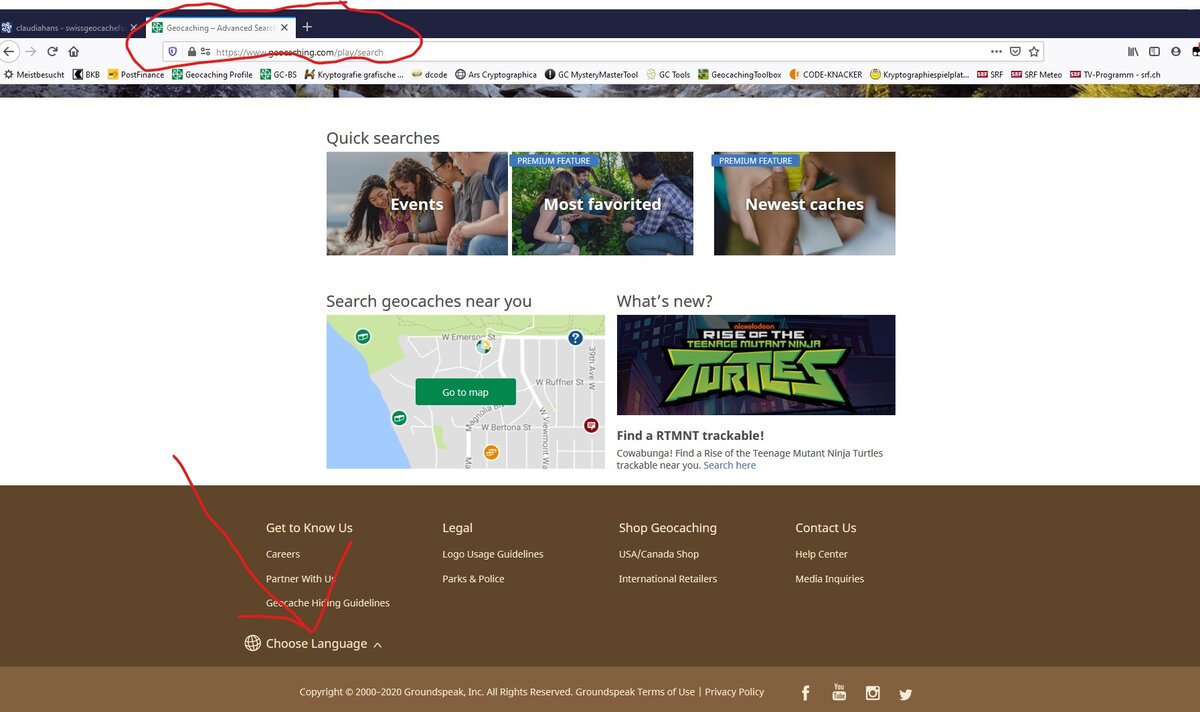Screen dimensions: 1200x712
Task: Open the Ars Cryptographica bookmark
Action: click(x=496, y=74)
